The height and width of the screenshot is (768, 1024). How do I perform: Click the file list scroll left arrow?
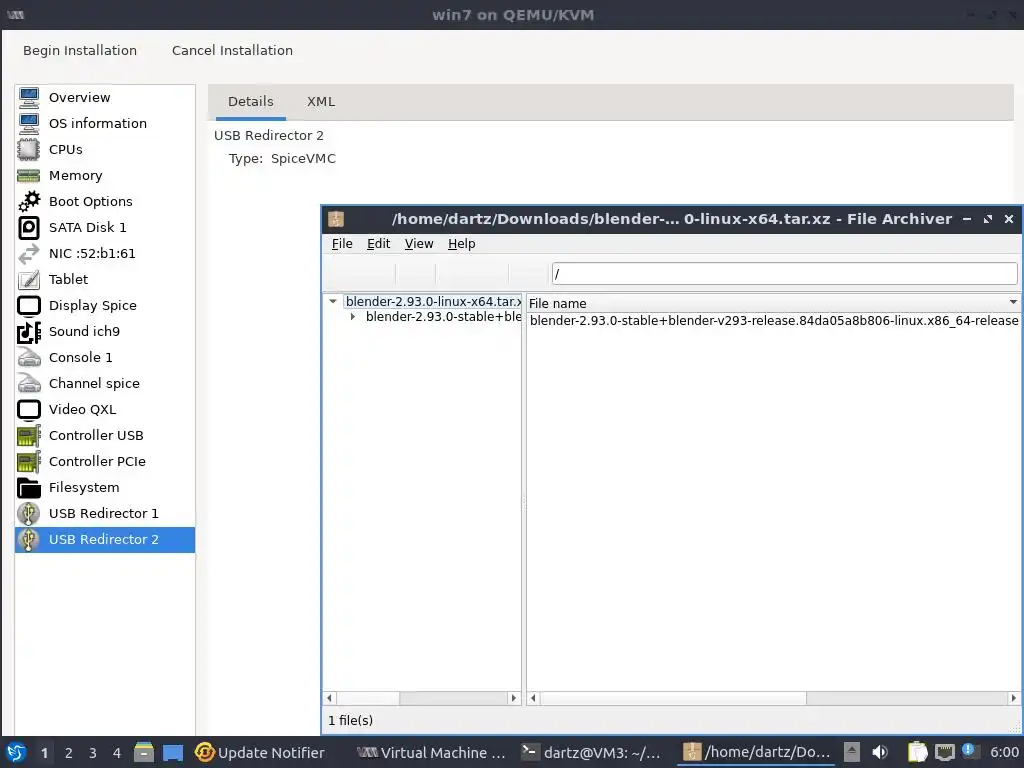[533, 698]
